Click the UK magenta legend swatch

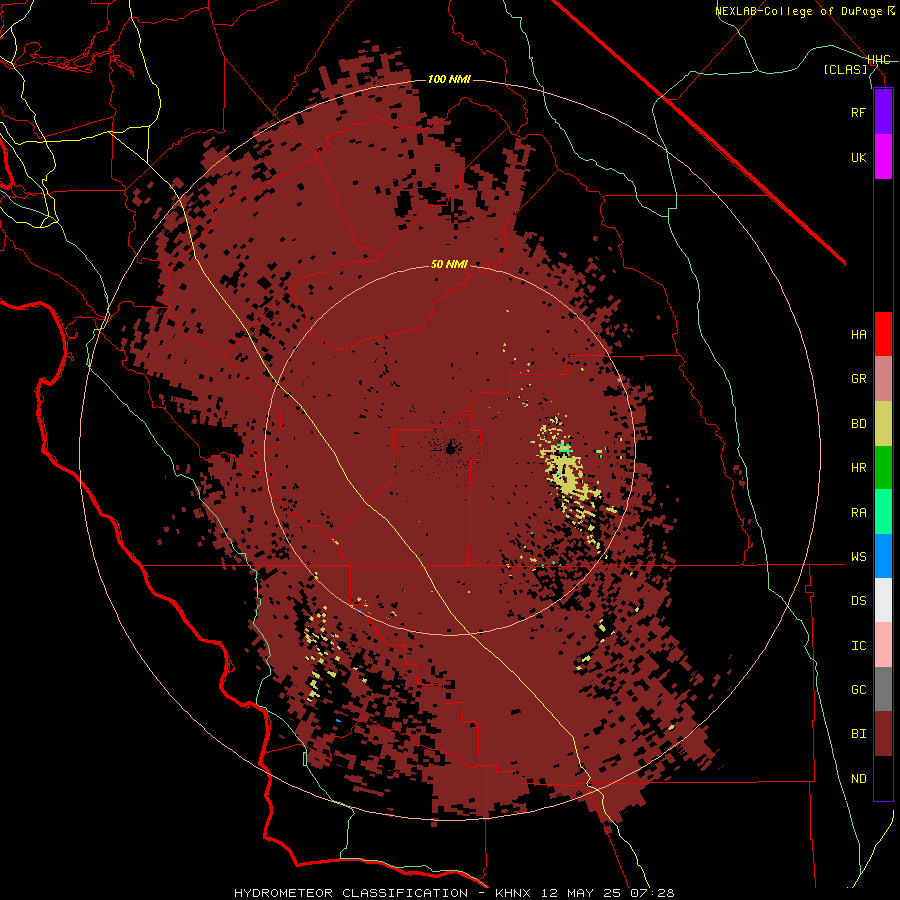click(x=883, y=157)
